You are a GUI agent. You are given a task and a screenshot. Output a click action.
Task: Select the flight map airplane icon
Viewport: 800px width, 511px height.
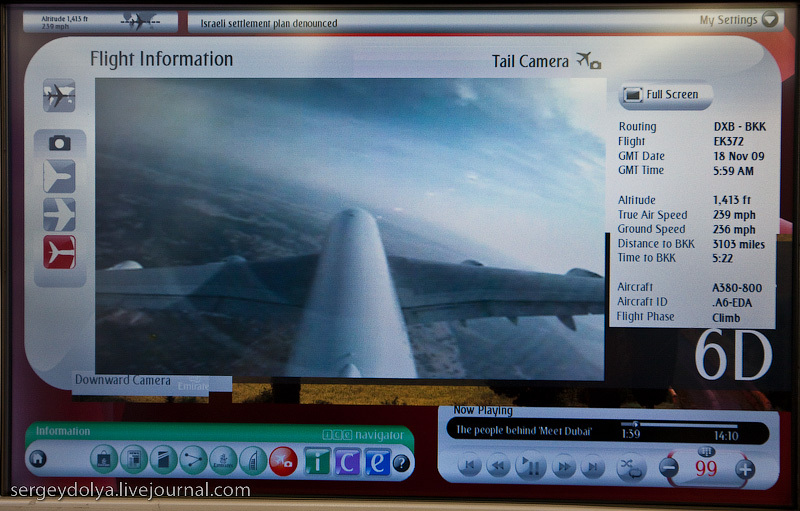click(x=59, y=95)
